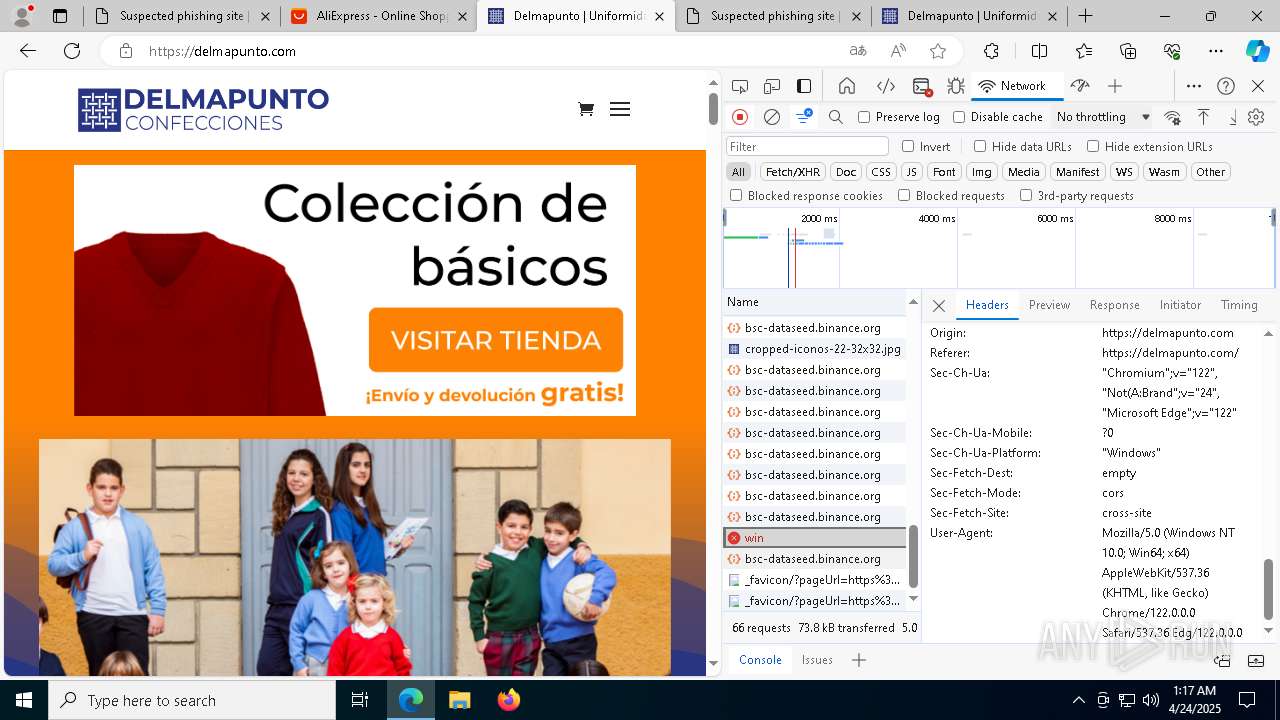Open the browser Extensions puzzle icon
This screenshot has height=720, width=1280.
(x=991, y=51)
